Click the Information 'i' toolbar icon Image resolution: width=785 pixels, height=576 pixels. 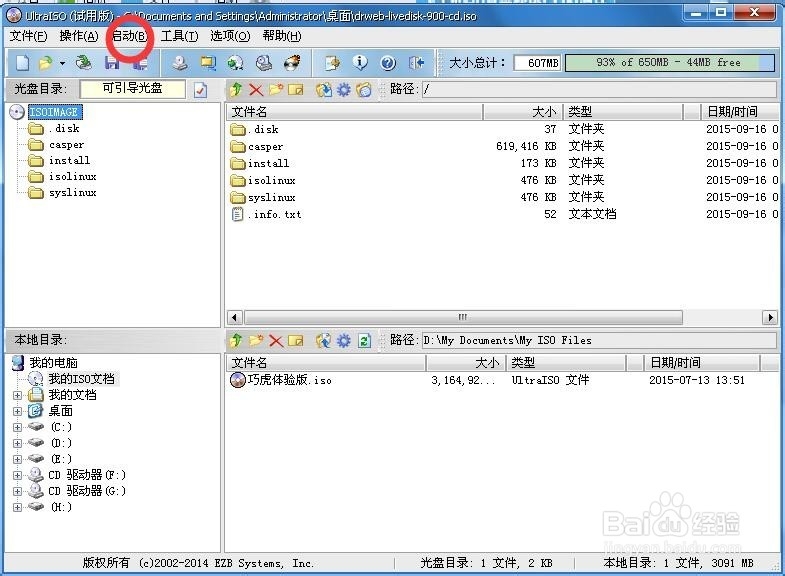coord(360,63)
